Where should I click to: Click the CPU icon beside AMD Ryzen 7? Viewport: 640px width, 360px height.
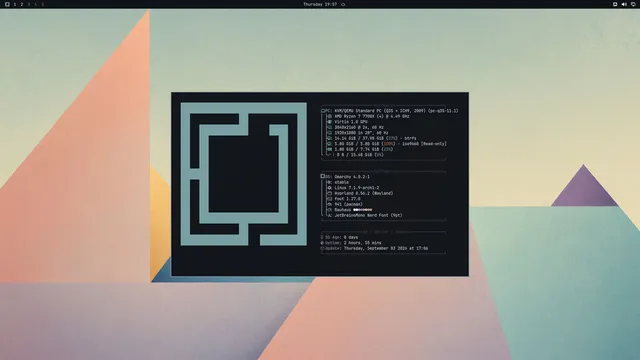click(x=329, y=116)
